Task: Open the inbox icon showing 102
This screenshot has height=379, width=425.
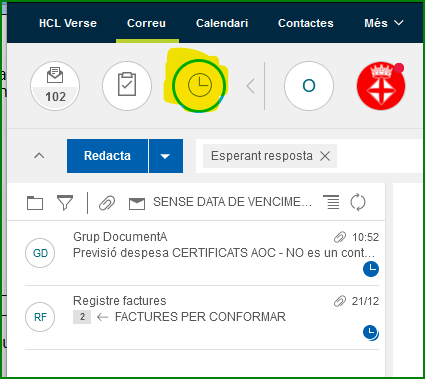Action: click(x=55, y=86)
